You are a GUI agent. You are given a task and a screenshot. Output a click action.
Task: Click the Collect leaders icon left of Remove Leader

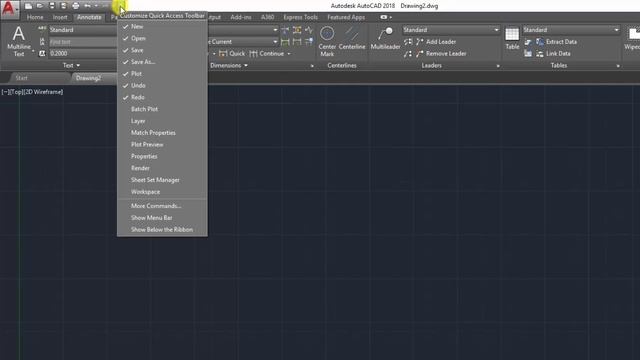408,53
